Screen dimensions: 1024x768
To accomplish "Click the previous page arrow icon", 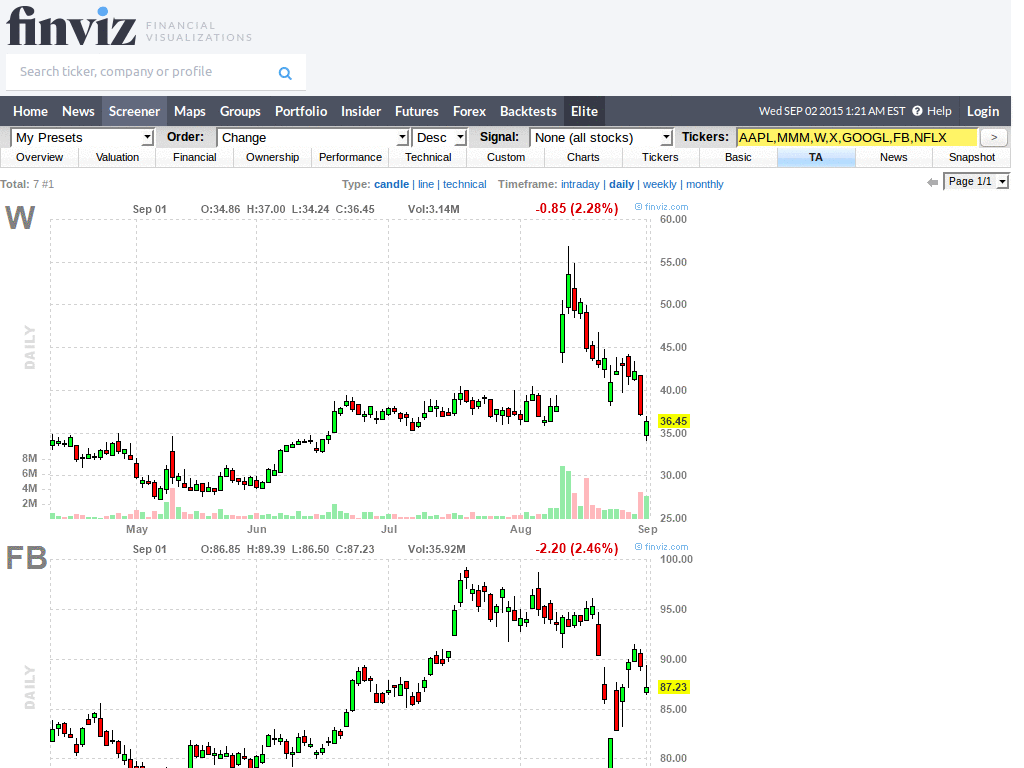I will [933, 181].
